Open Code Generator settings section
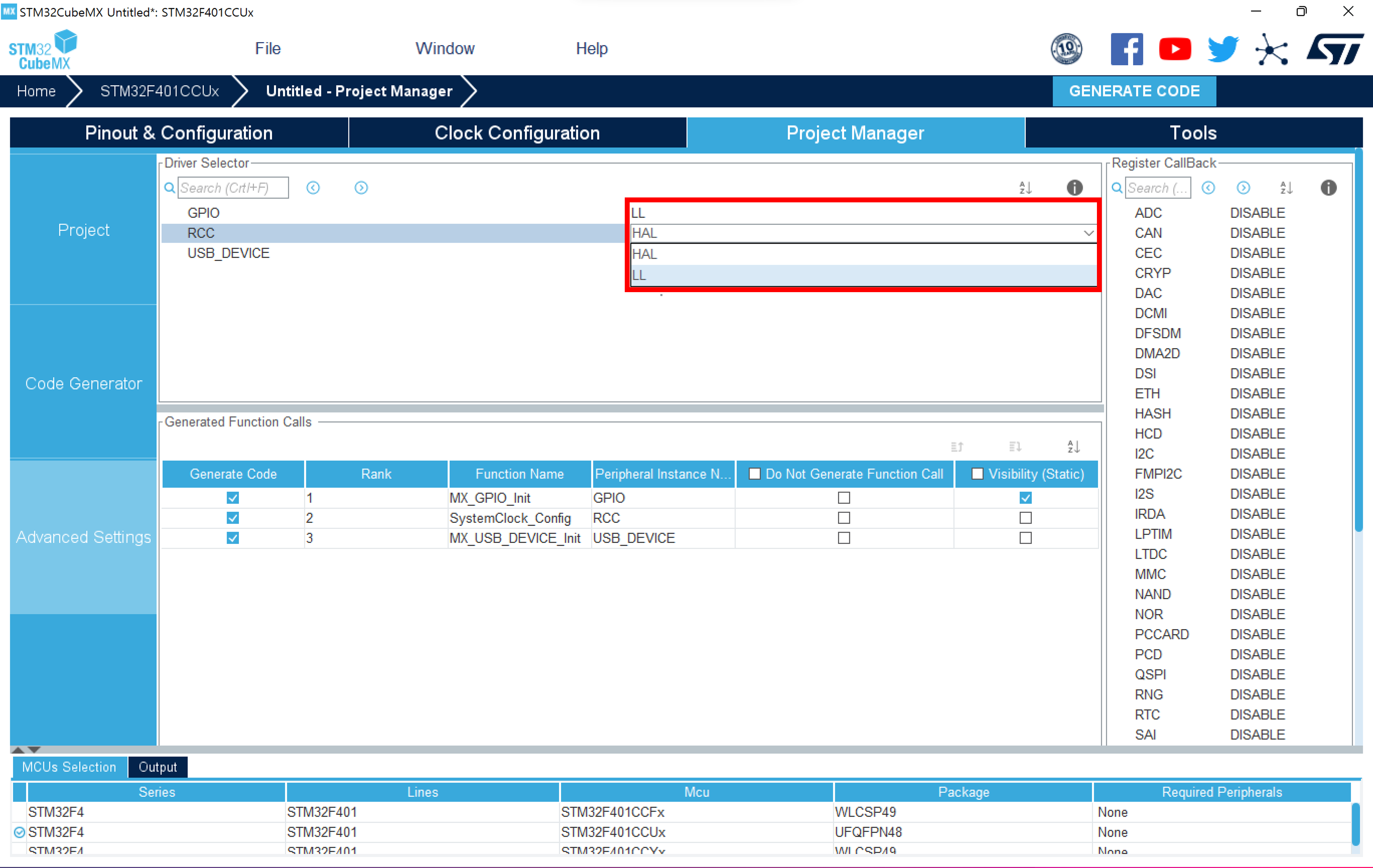This screenshot has height=868, width=1373. pyautogui.click(x=83, y=384)
